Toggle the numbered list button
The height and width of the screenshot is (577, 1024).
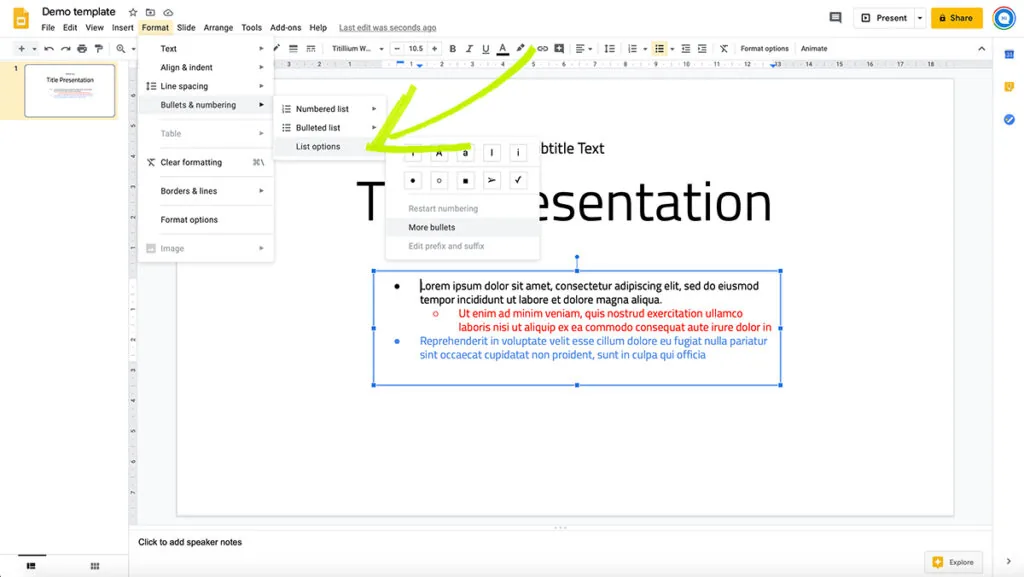[632, 48]
